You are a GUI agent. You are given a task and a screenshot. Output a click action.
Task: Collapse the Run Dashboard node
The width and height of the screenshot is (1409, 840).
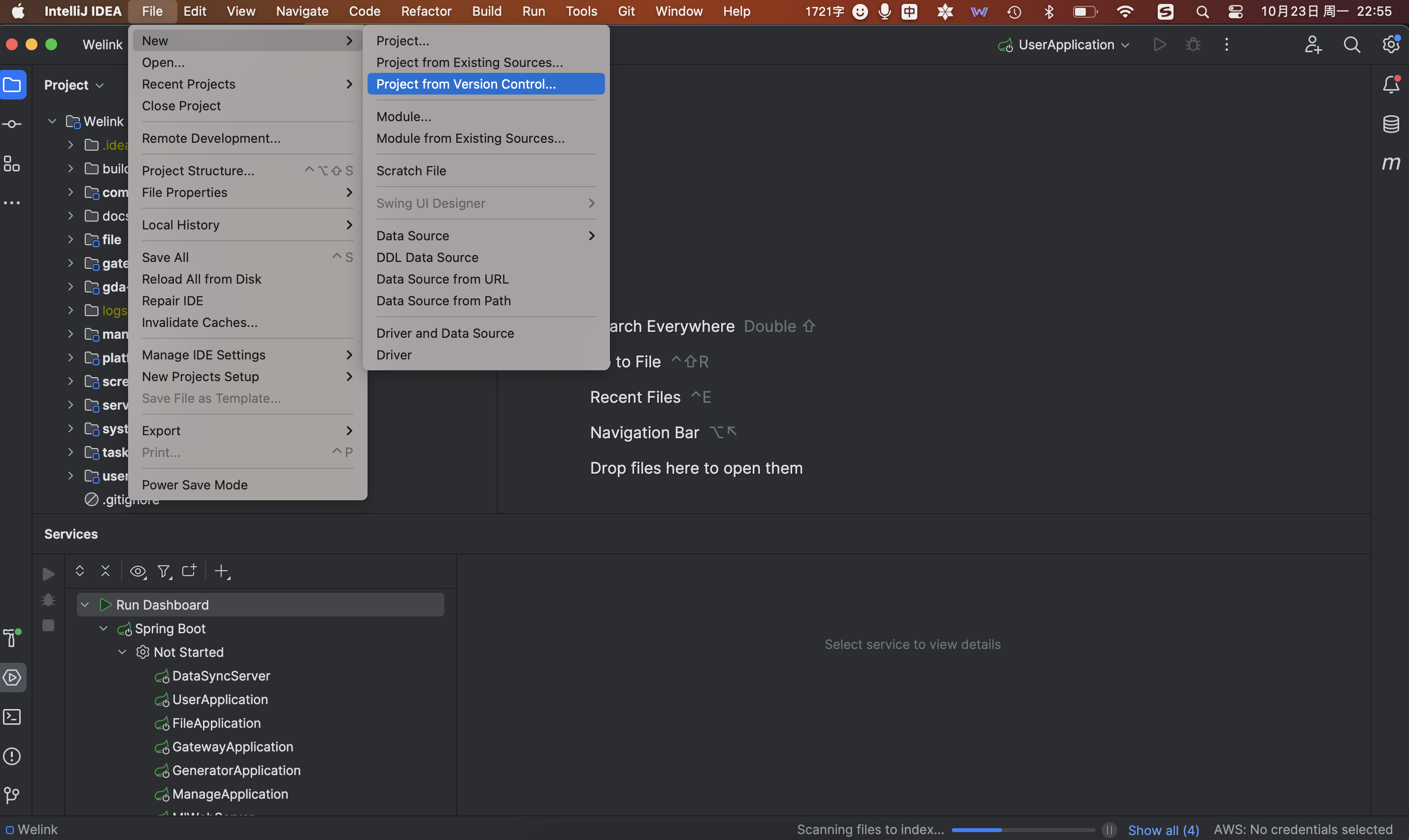point(85,605)
